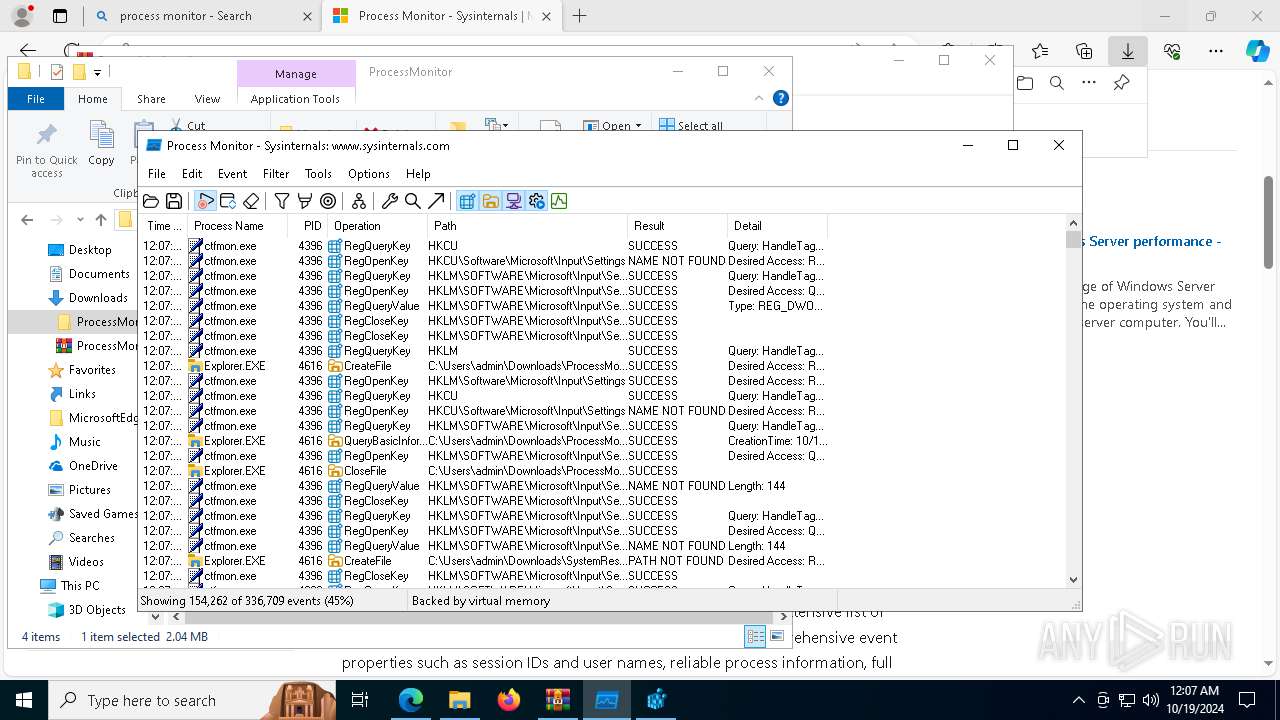The width and height of the screenshot is (1280, 720).
Task: Click the Open file icon in Process Monitor toolbar
Action: 151,201
